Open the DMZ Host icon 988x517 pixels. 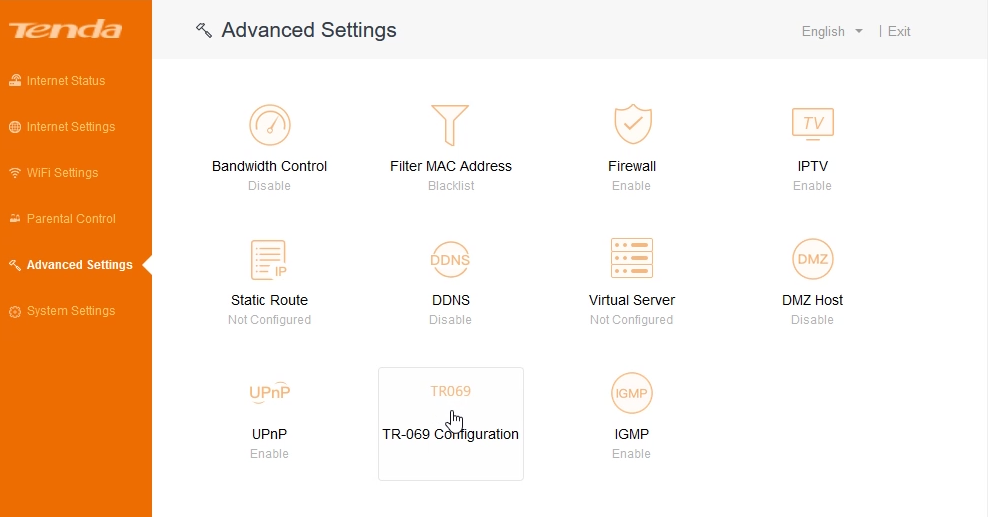[813, 259]
